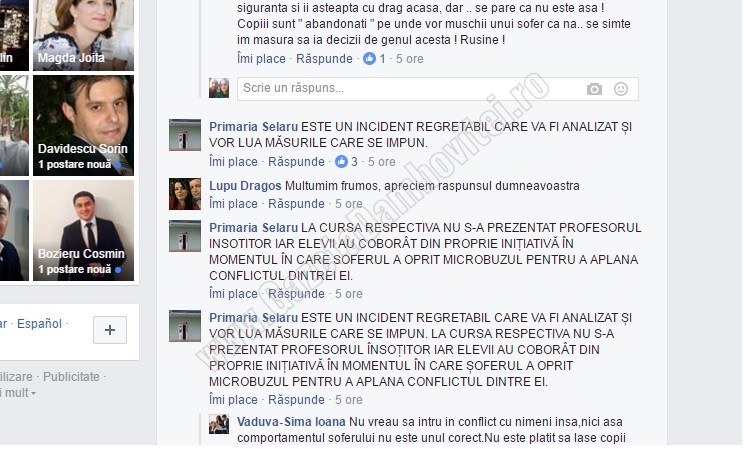The height and width of the screenshot is (449, 744).
Task: Click the avatar beside the reply box
Action: pos(219,88)
